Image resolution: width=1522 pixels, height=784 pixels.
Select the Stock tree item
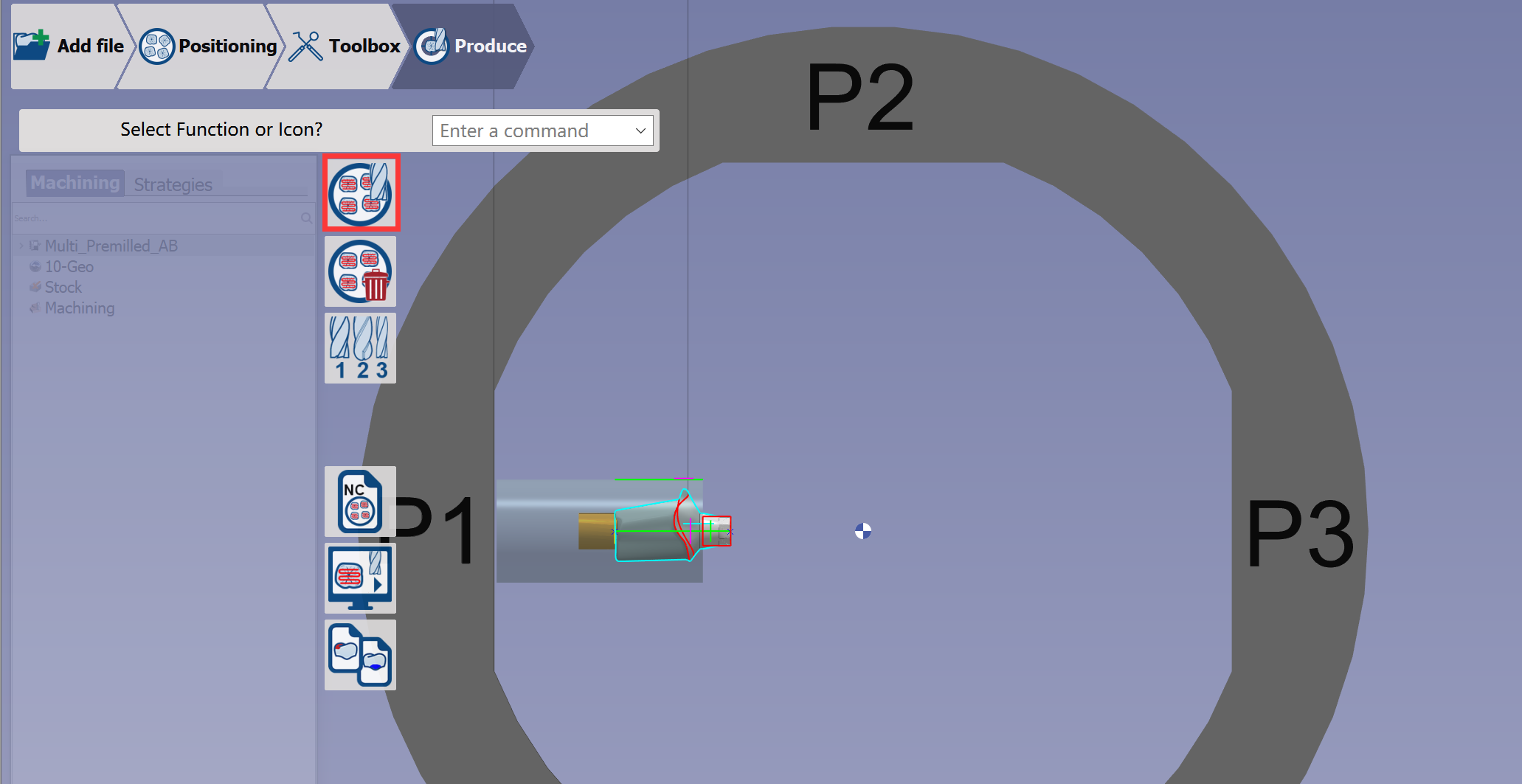pyautogui.click(x=63, y=287)
